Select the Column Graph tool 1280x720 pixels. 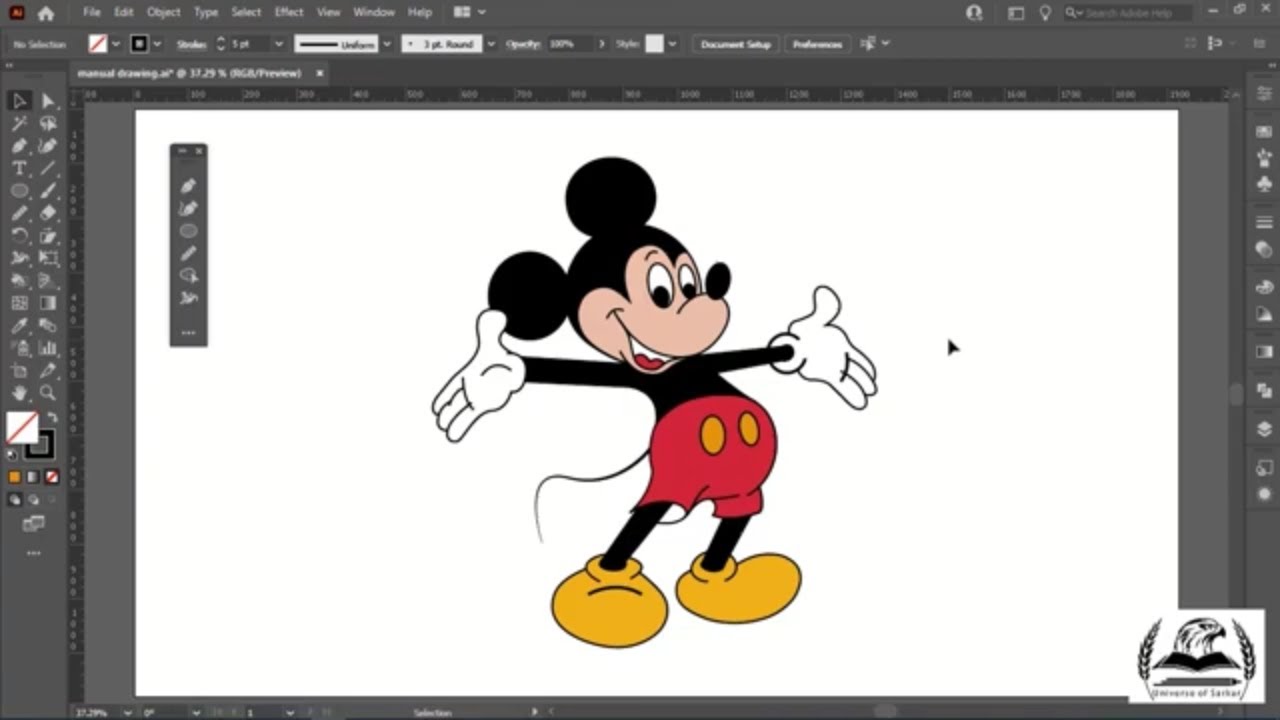pos(48,348)
